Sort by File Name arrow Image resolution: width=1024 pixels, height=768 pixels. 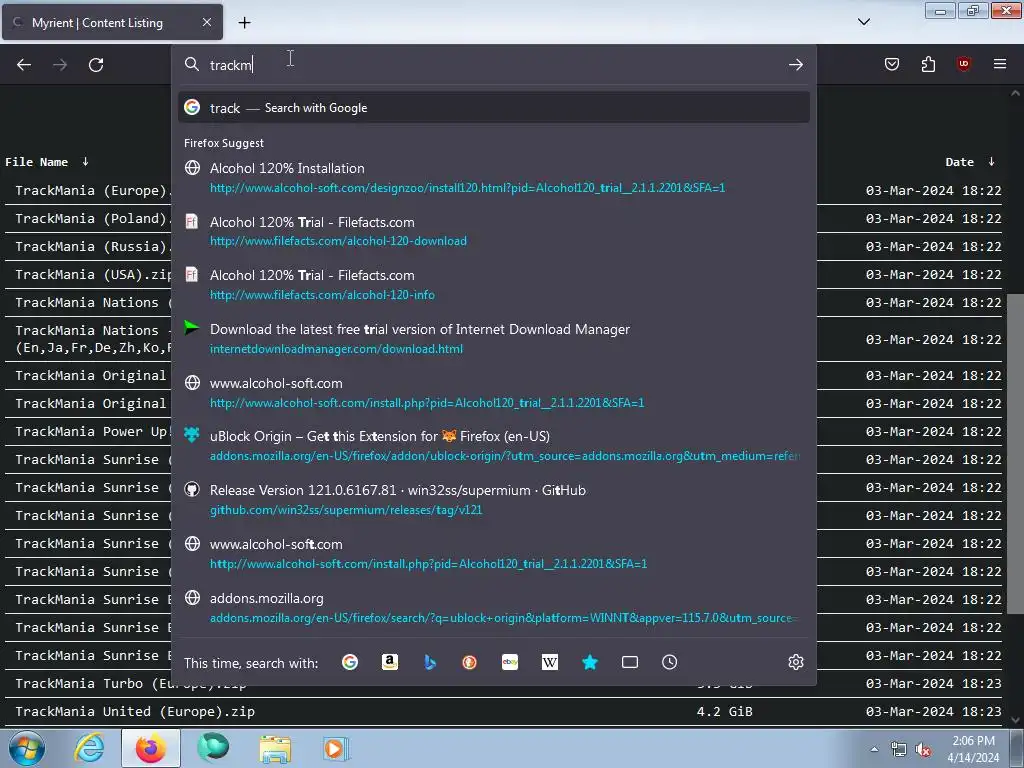[85, 161]
